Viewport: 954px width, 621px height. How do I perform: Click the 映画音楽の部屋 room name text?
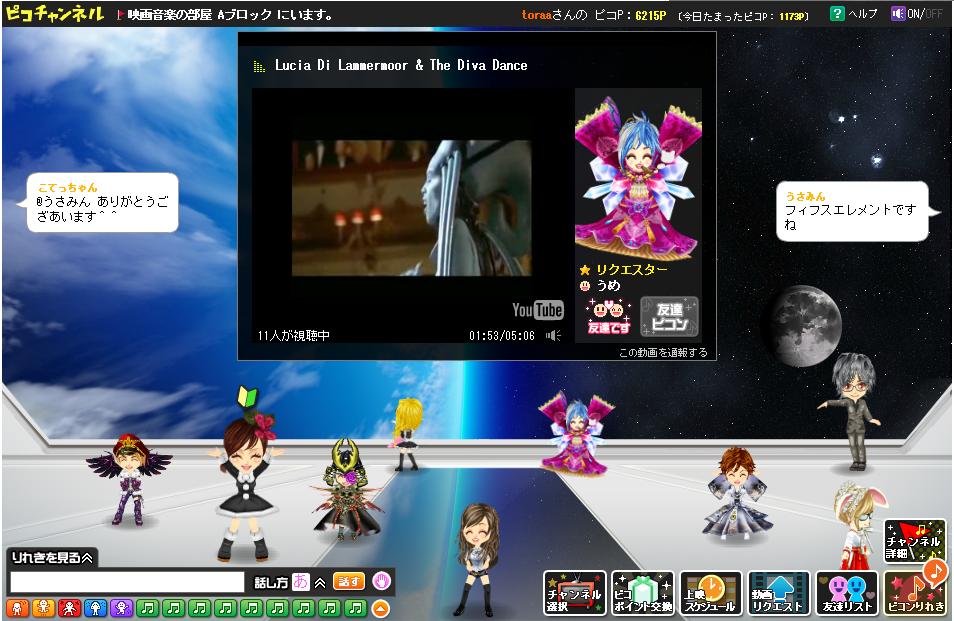click(170, 15)
